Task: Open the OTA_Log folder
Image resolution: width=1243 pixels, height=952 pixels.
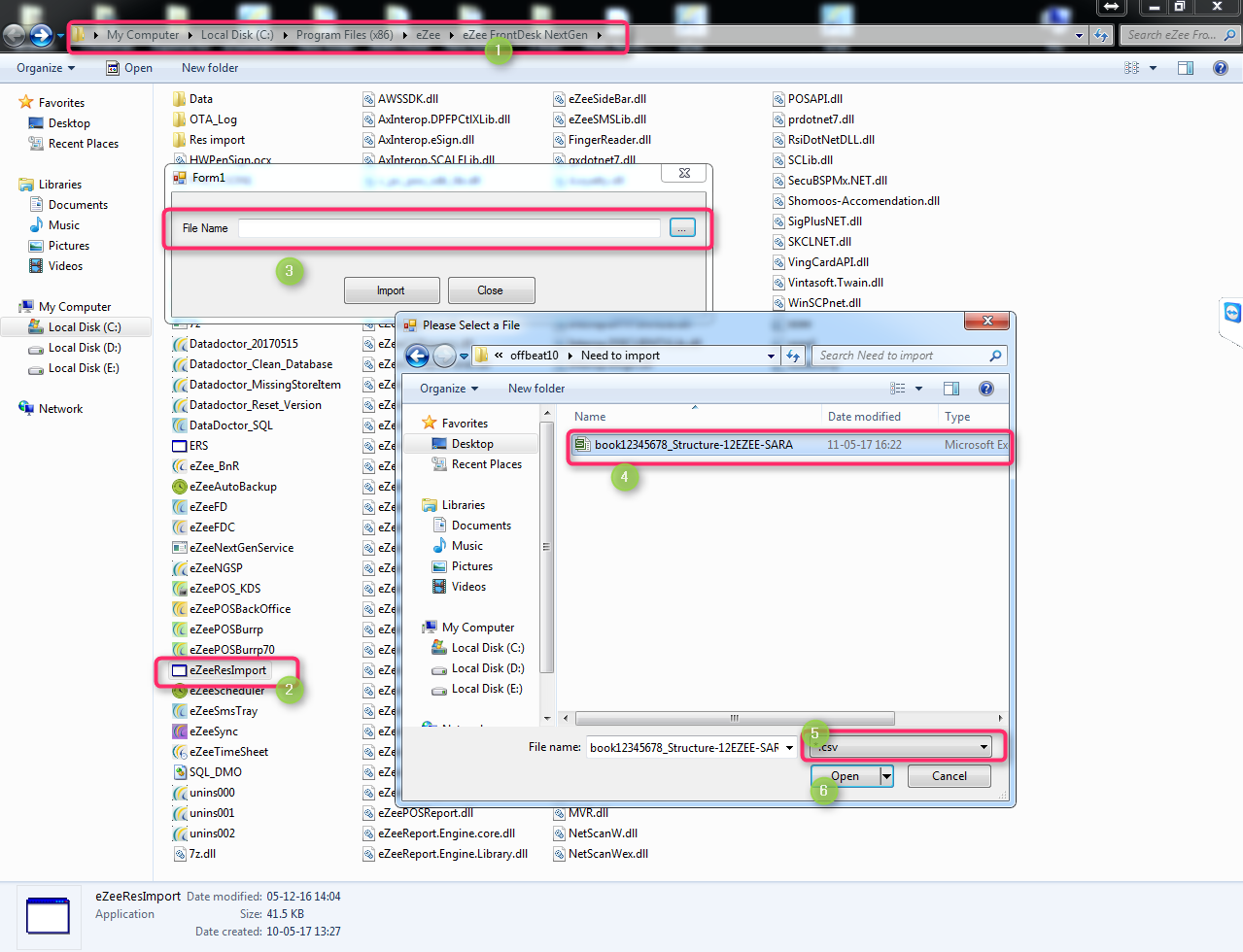Action: (x=204, y=119)
